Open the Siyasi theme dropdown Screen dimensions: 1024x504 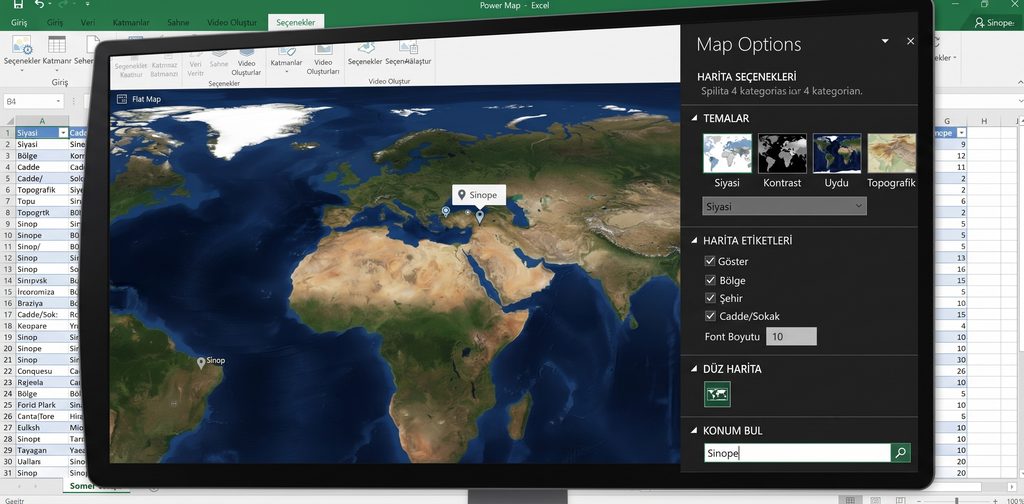point(784,206)
